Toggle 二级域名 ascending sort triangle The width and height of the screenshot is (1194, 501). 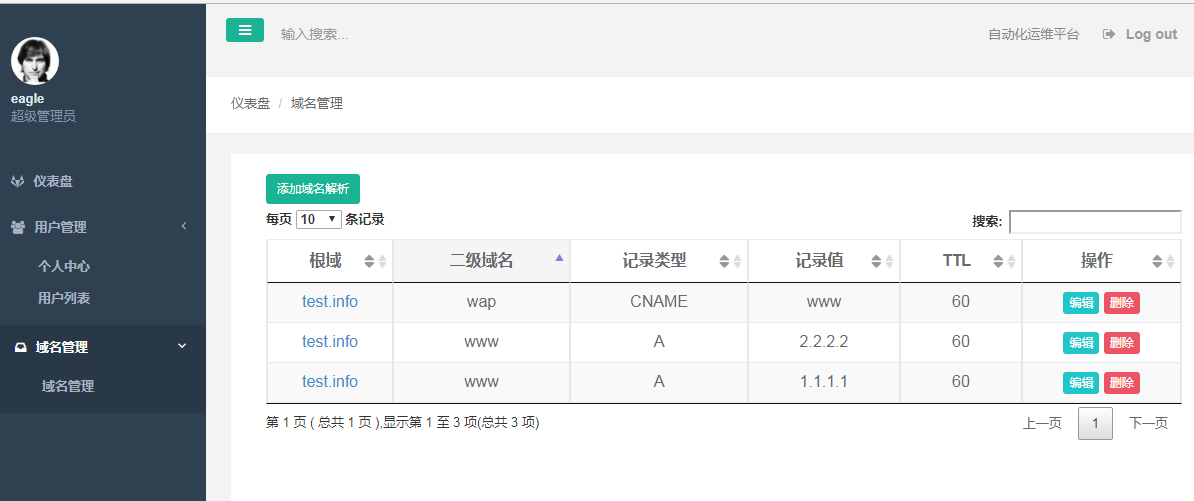click(x=560, y=258)
